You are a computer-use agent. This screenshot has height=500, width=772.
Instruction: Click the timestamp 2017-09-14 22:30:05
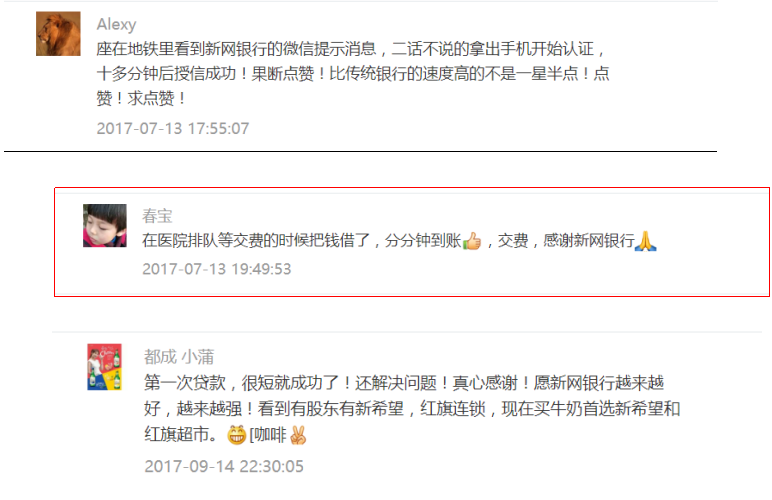(224, 466)
